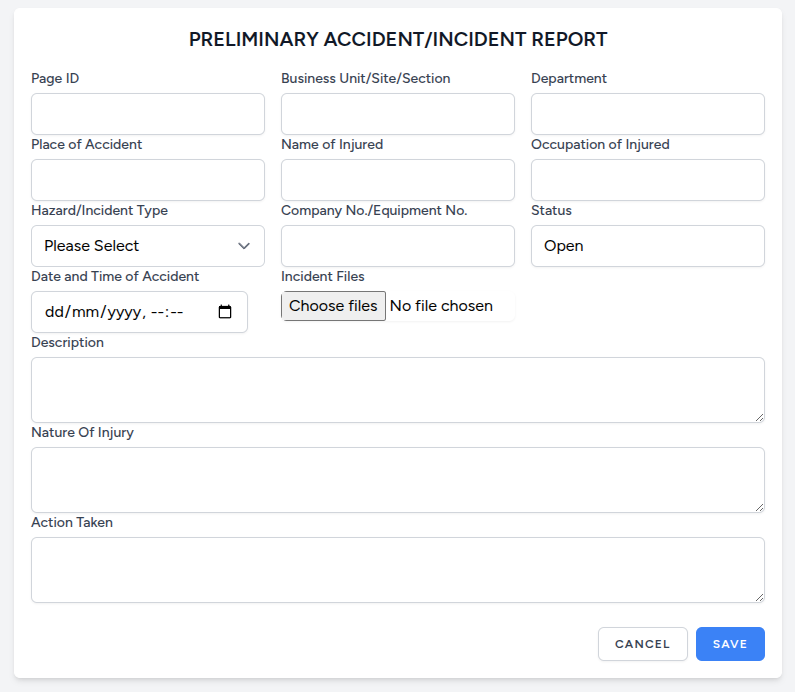Click the 'Status' label
The width and height of the screenshot is (795, 692).
click(551, 210)
